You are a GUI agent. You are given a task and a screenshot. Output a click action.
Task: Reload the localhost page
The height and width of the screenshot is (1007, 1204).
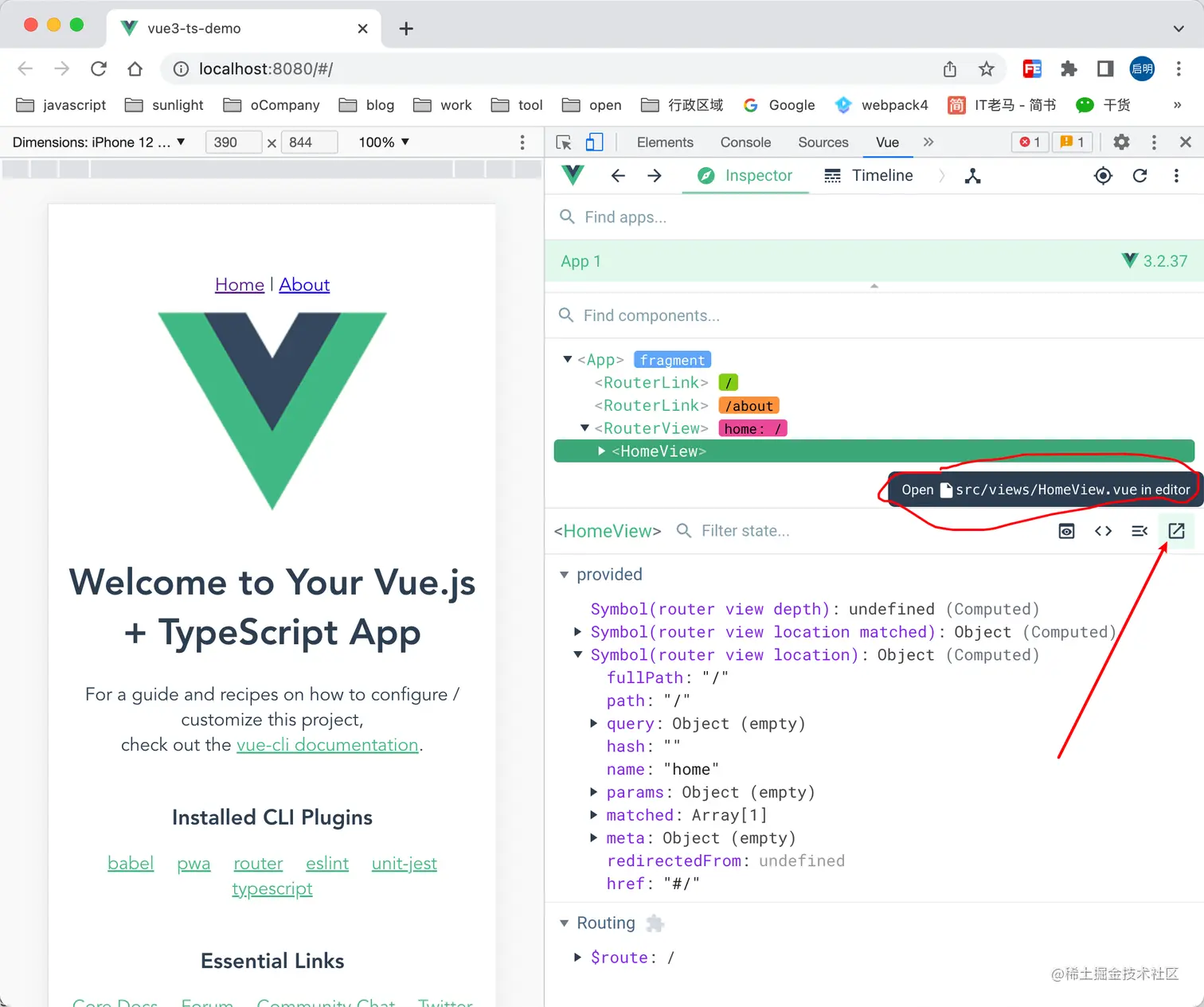99,68
